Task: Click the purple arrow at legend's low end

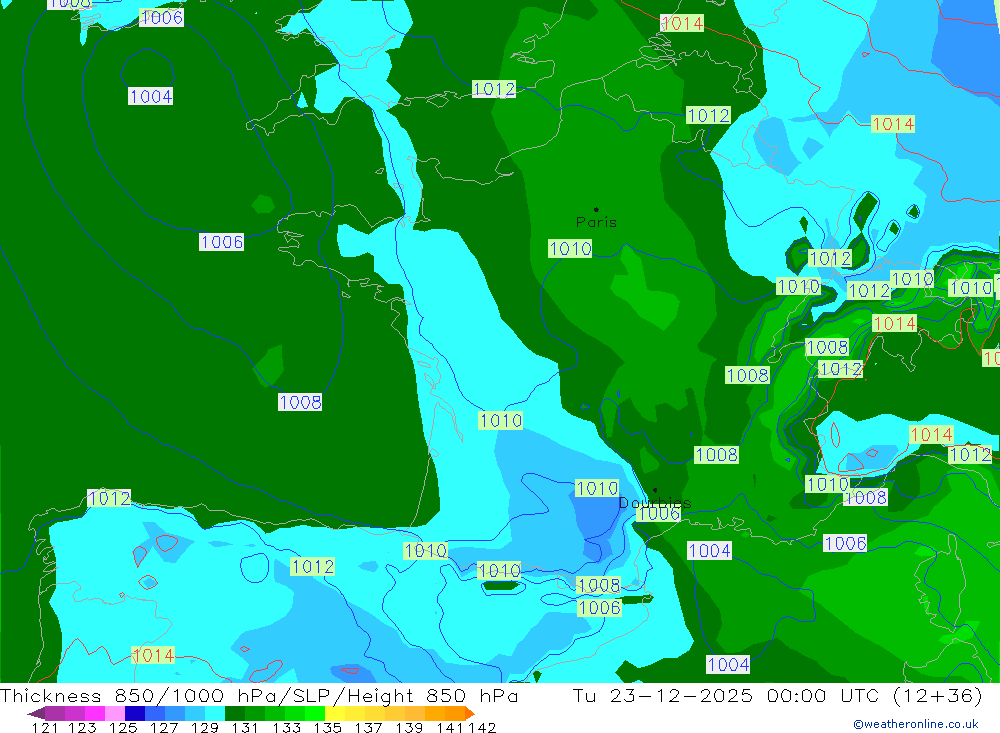Action: [x=35, y=713]
